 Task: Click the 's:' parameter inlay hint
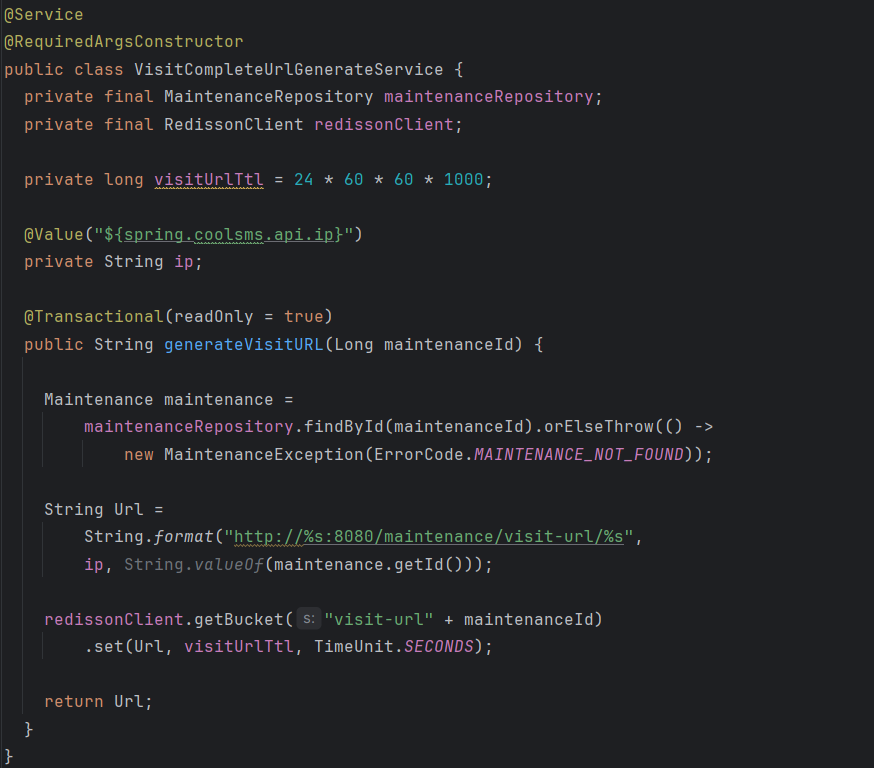pyautogui.click(x=309, y=619)
